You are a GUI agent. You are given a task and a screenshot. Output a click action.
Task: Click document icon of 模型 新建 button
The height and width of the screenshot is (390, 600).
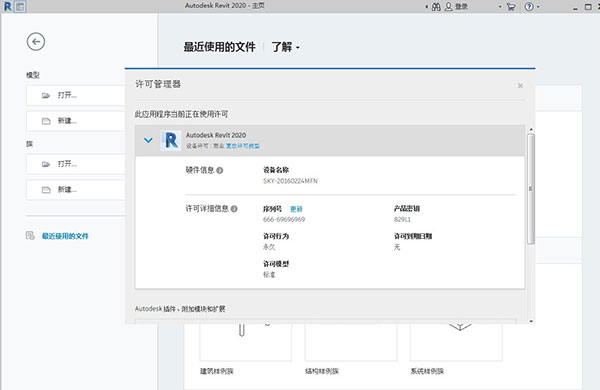tap(46, 121)
